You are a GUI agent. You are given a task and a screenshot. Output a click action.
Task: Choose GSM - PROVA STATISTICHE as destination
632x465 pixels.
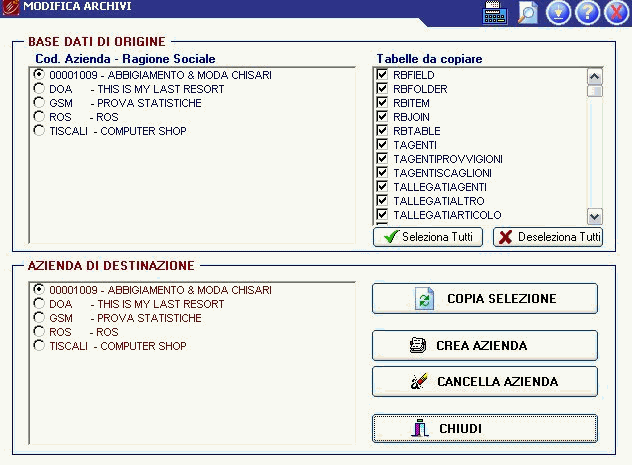[39, 318]
